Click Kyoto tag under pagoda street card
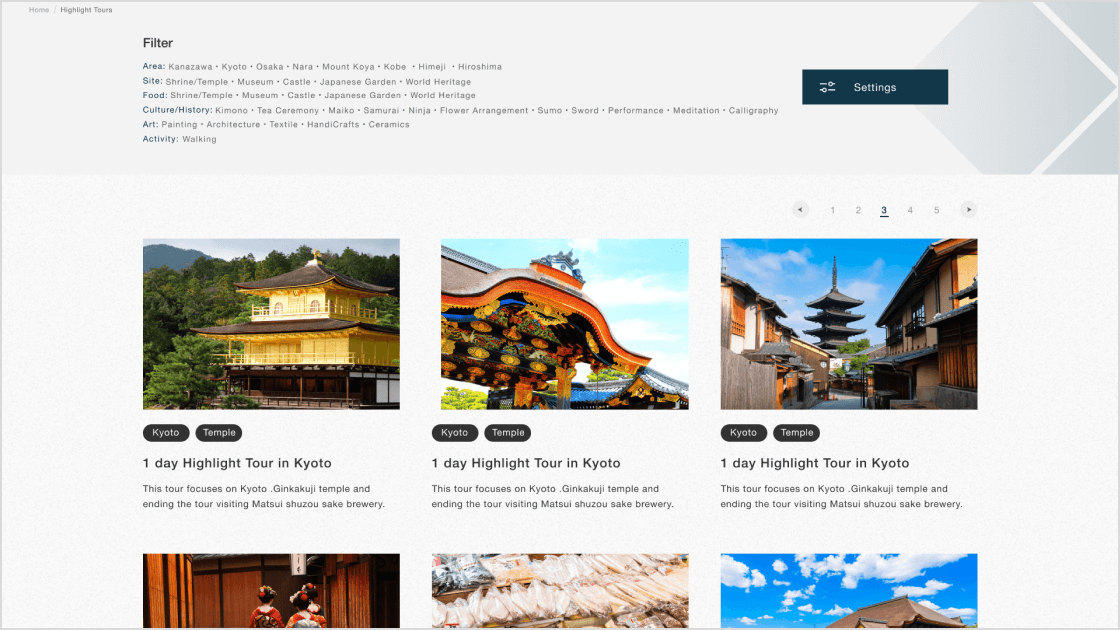This screenshot has width=1120, height=630. (744, 432)
